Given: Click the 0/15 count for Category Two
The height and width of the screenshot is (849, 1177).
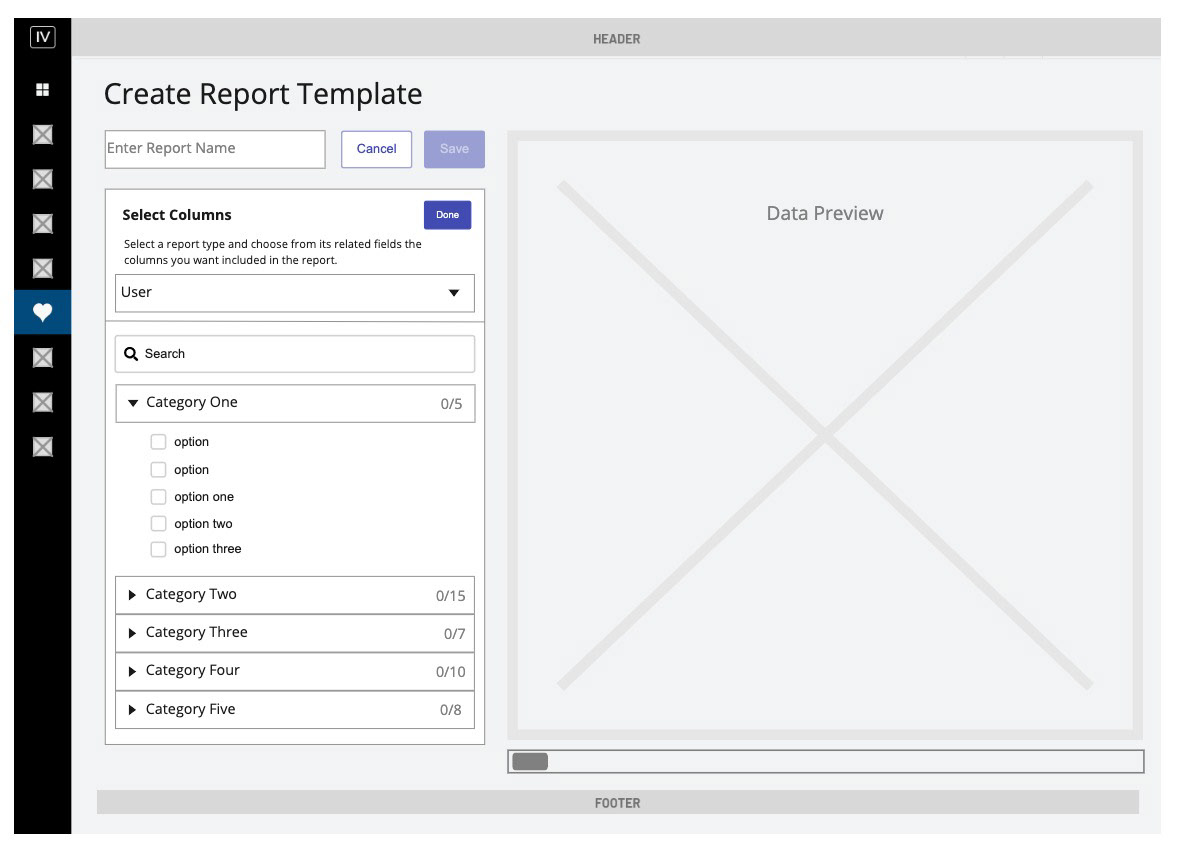Looking at the screenshot, I should point(450,596).
